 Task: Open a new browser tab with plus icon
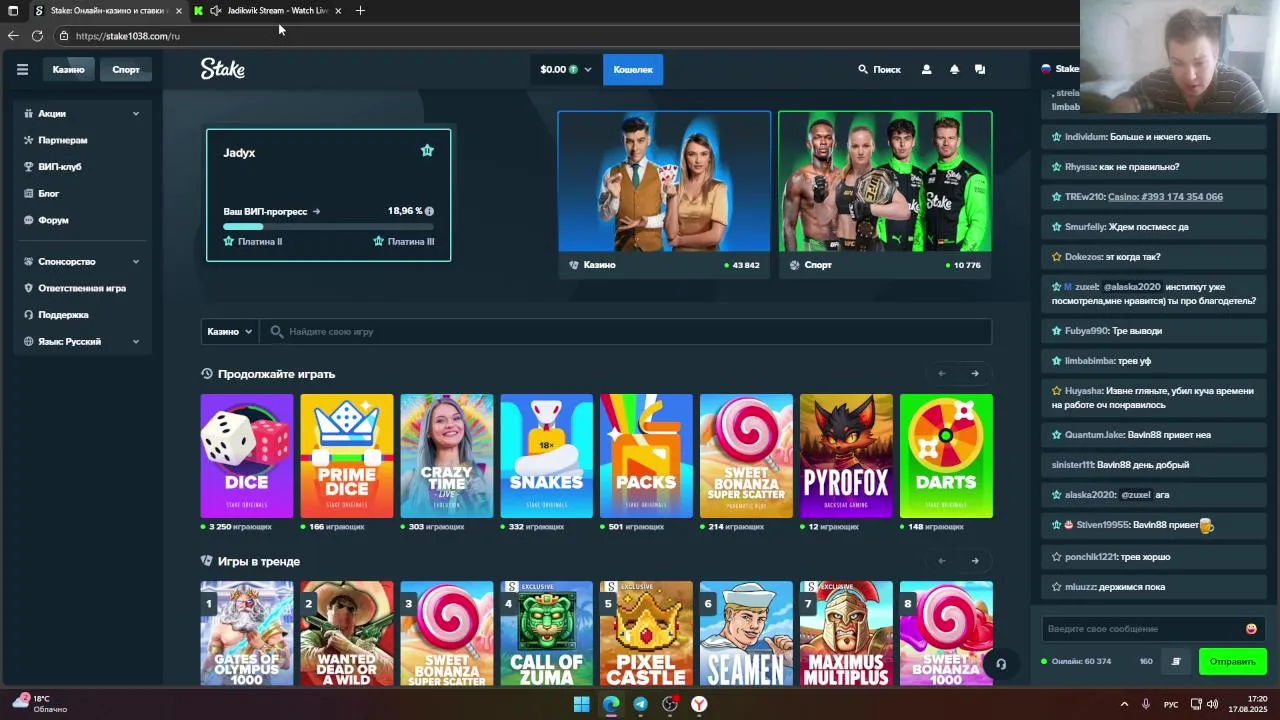(360, 11)
